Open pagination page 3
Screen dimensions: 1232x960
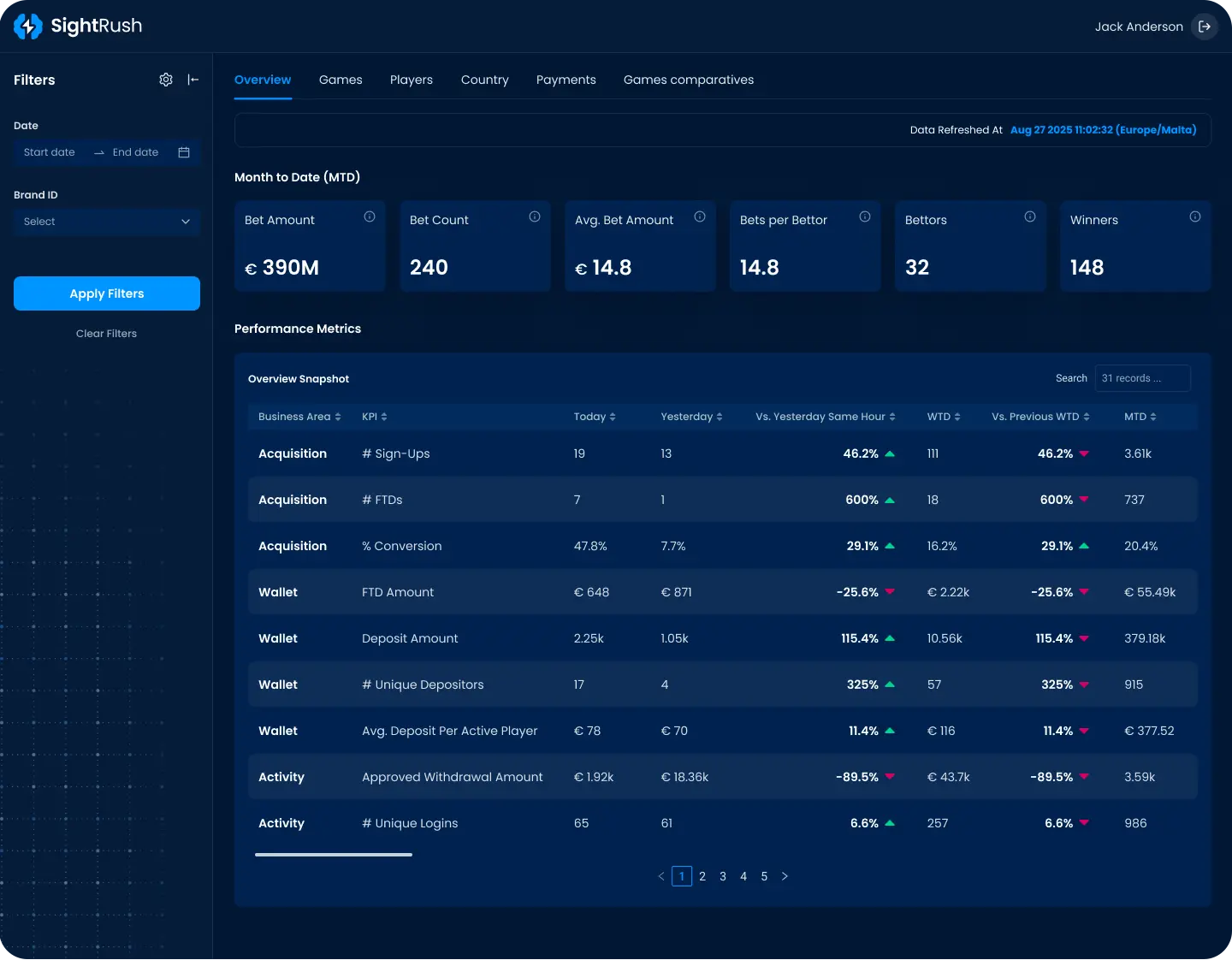point(723,876)
